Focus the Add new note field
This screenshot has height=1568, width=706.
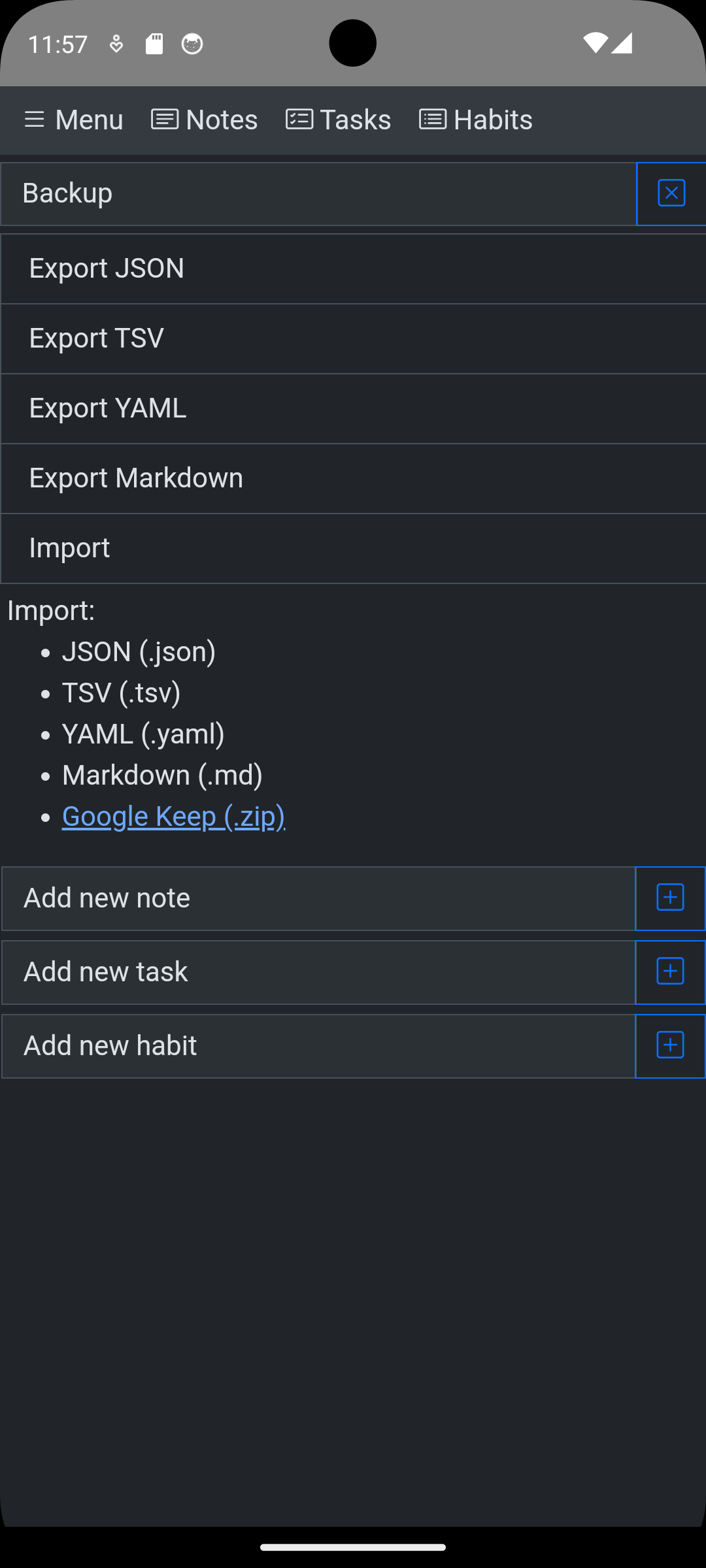click(x=318, y=898)
